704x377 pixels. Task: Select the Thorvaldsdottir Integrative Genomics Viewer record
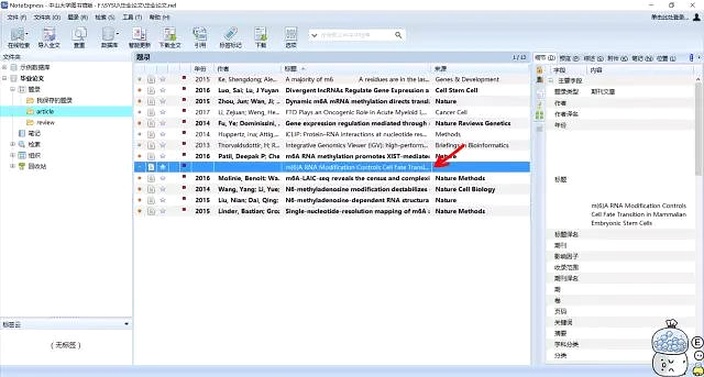332,145
